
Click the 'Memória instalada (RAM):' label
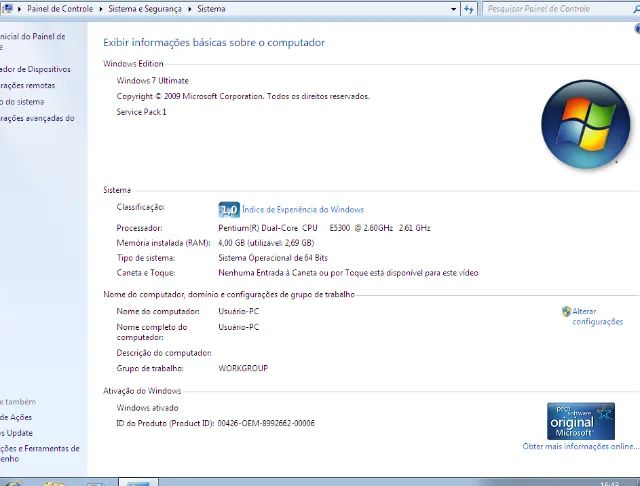coord(163,243)
